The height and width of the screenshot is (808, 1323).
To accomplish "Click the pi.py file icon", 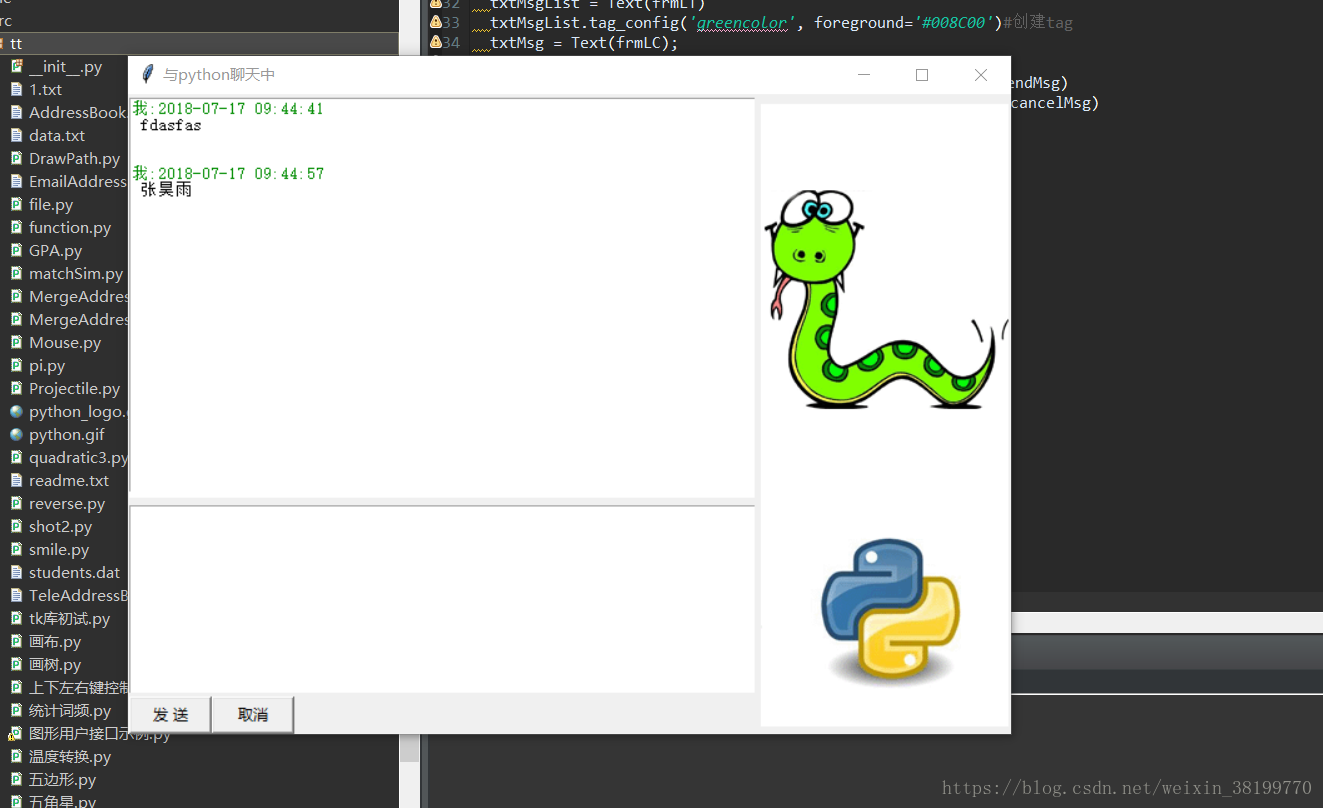I will [16, 365].
